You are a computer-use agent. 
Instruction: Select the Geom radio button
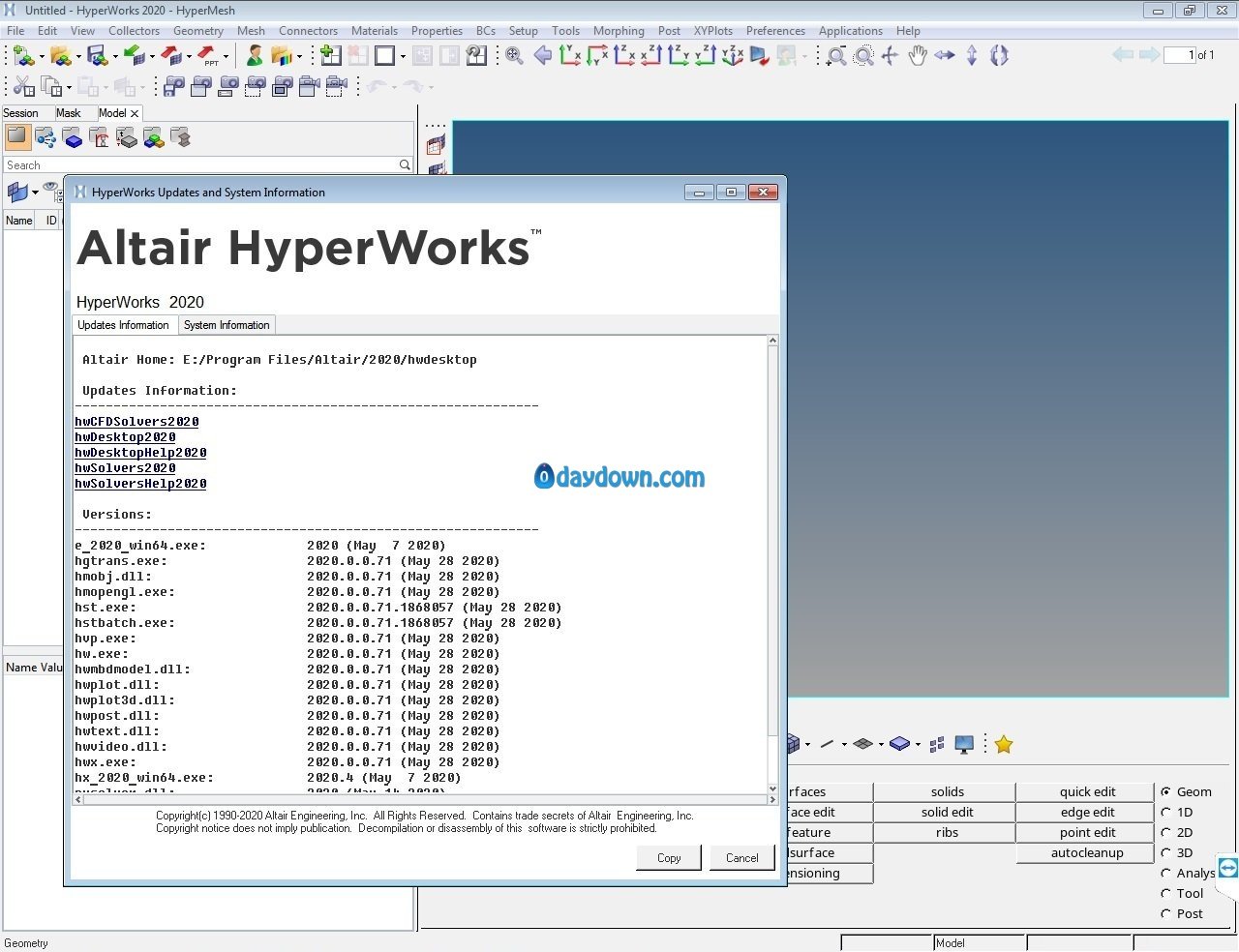point(1167,791)
